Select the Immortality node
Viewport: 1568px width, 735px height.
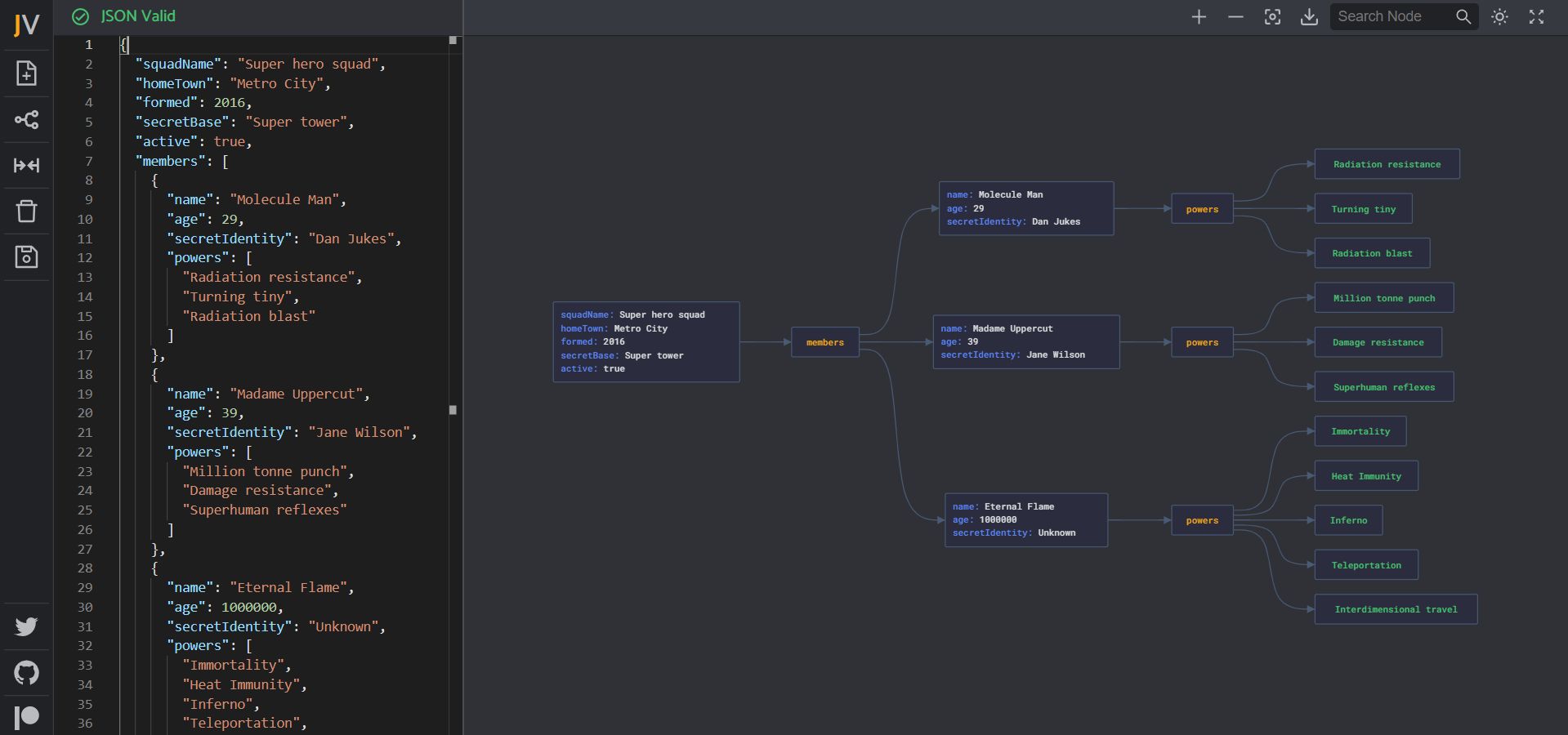[x=1360, y=431]
